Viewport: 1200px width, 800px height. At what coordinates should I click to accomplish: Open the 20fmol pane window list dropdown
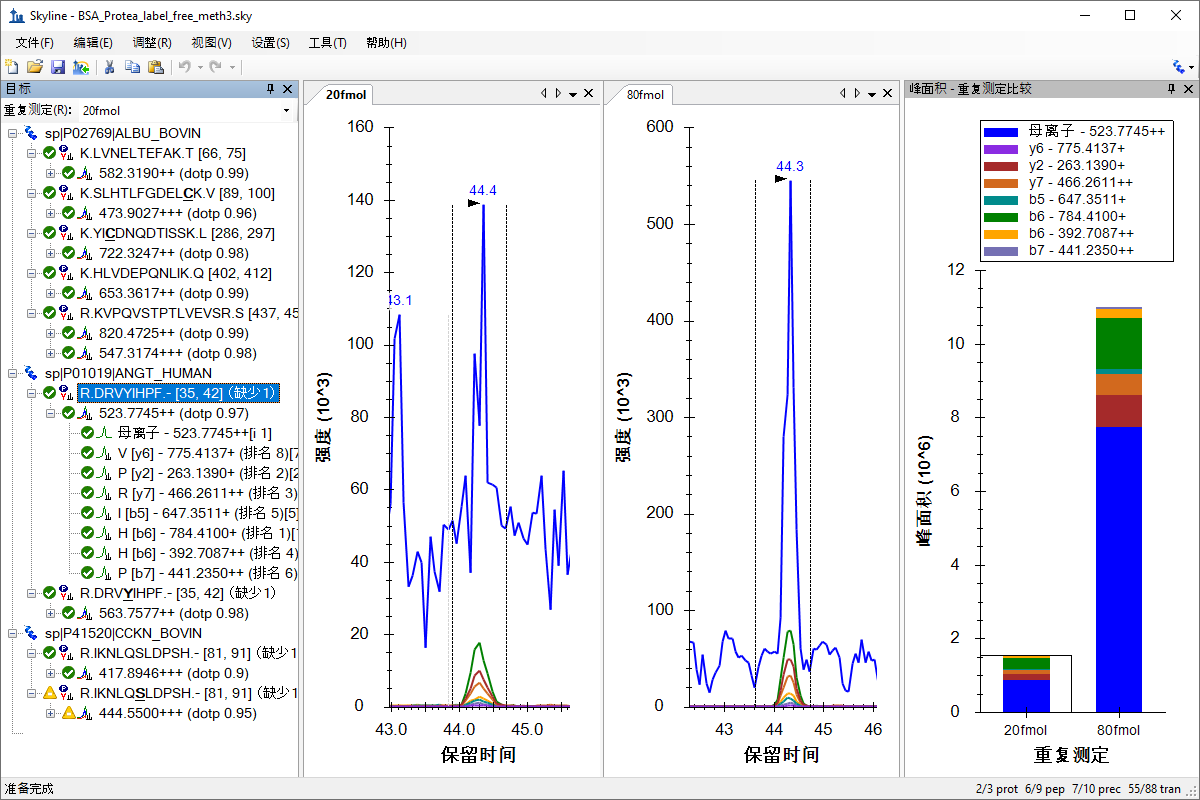pyautogui.click(x=573, y=94)
